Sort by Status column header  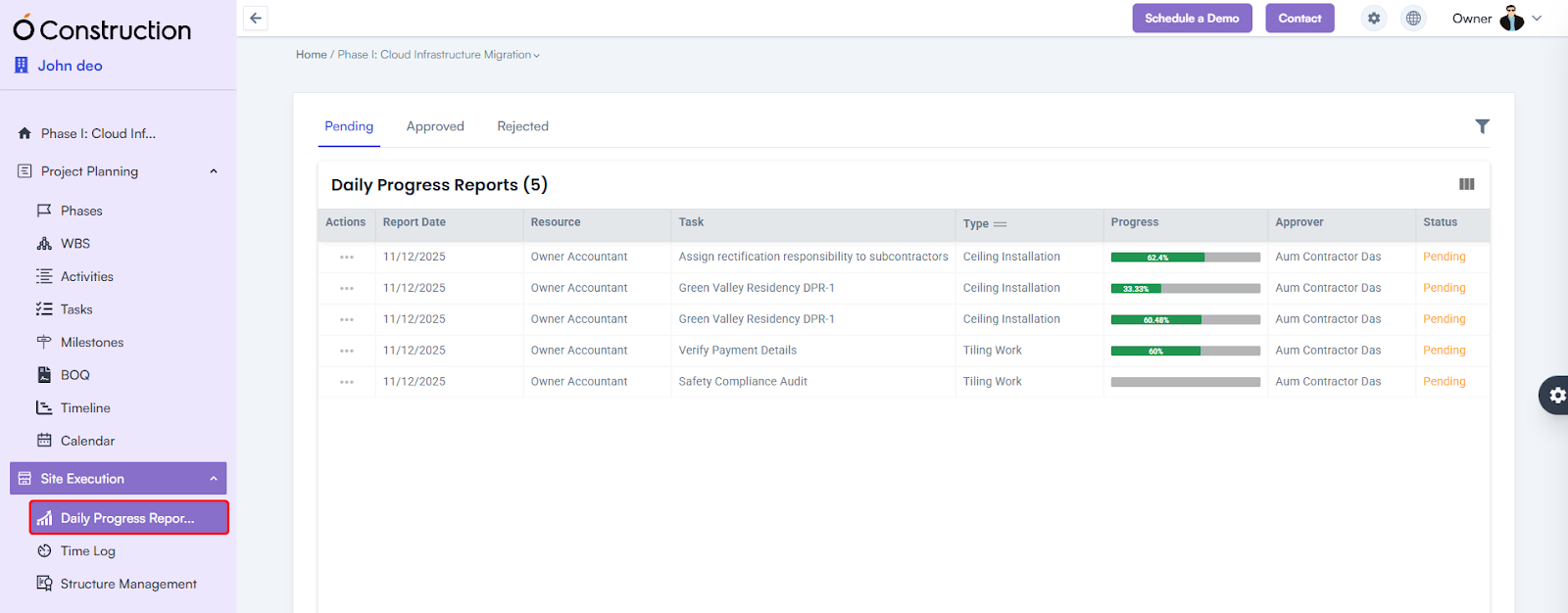pyautogui.click(x=1440, y=222)
